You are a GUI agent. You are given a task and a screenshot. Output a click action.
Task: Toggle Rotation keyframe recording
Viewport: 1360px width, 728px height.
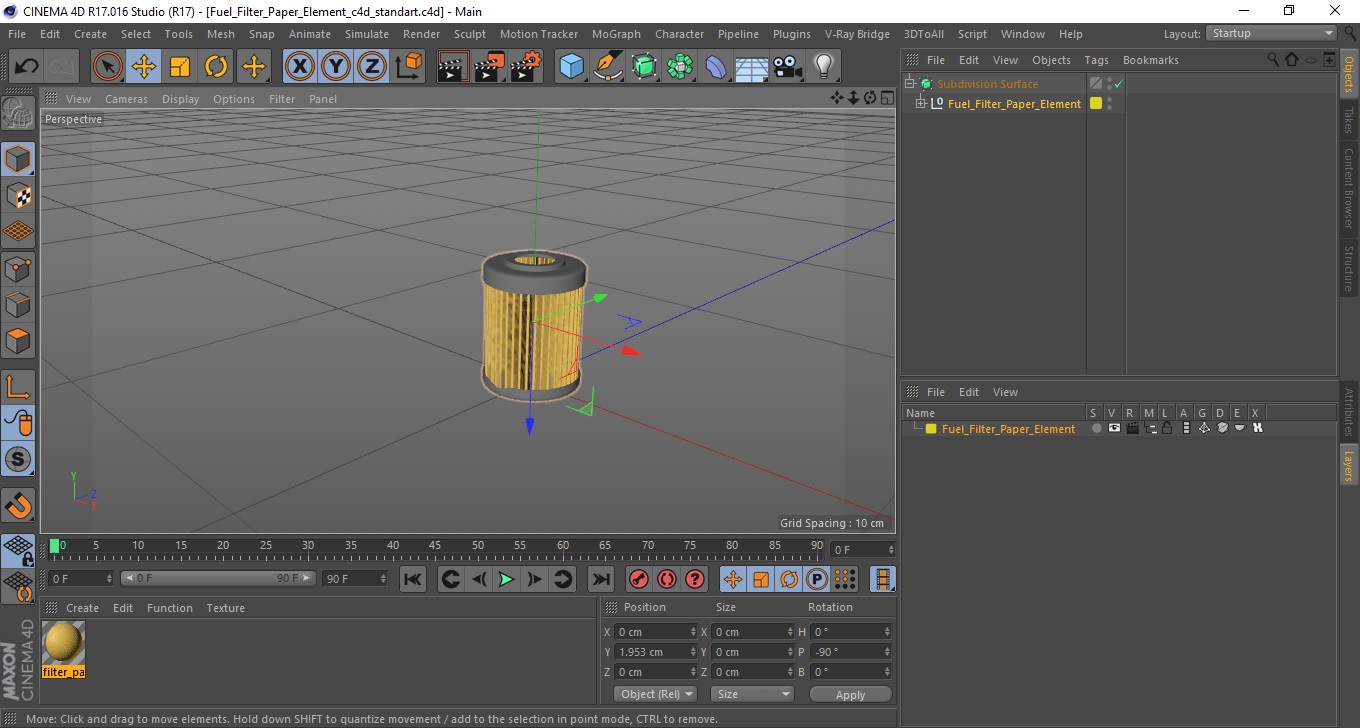tap(789, 579)
